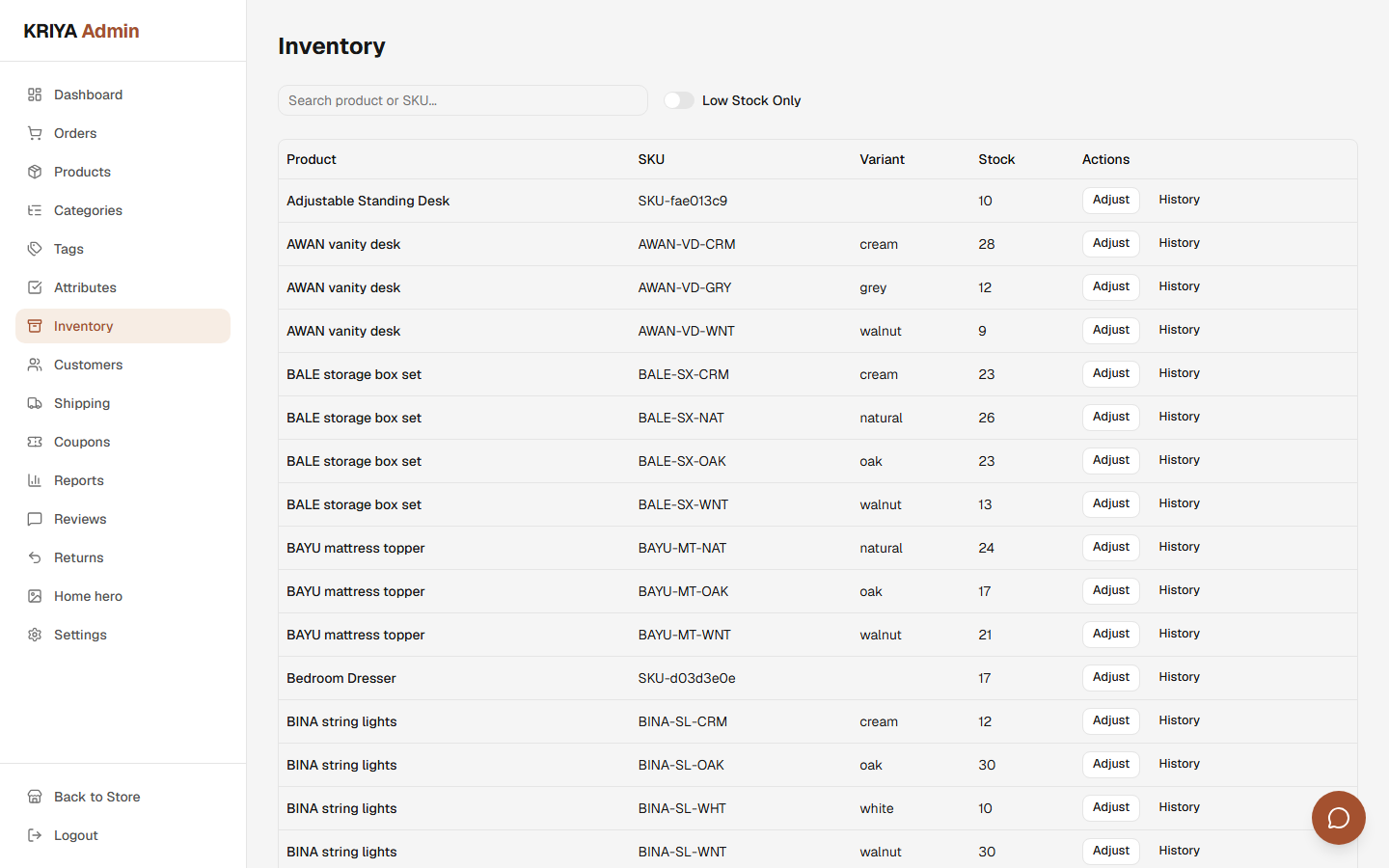Click the Returns arrow icon
Image resolution: width=1389 pixels, height=868 pixels.
35,557
